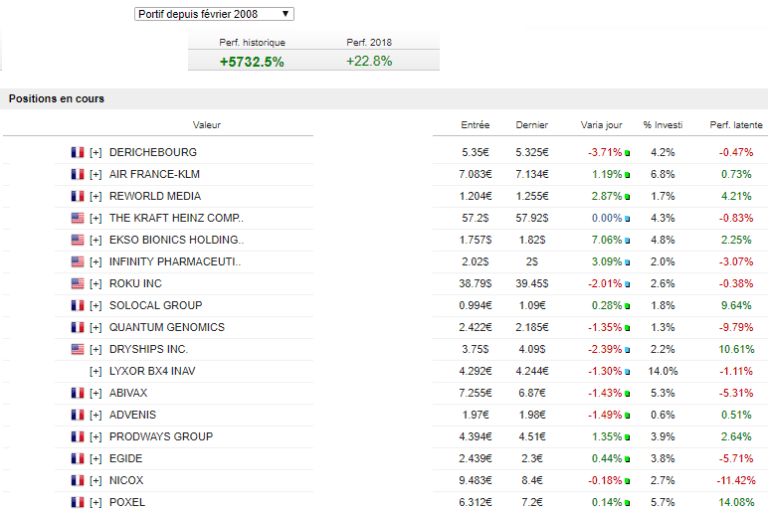Sort by the 'Varia jour' column header

tap(601, 125)
